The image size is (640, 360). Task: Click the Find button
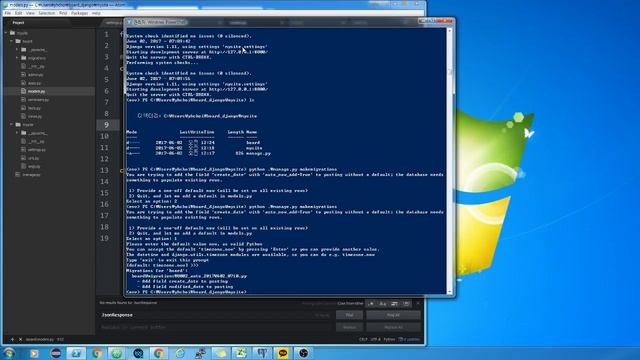[349, 315]
